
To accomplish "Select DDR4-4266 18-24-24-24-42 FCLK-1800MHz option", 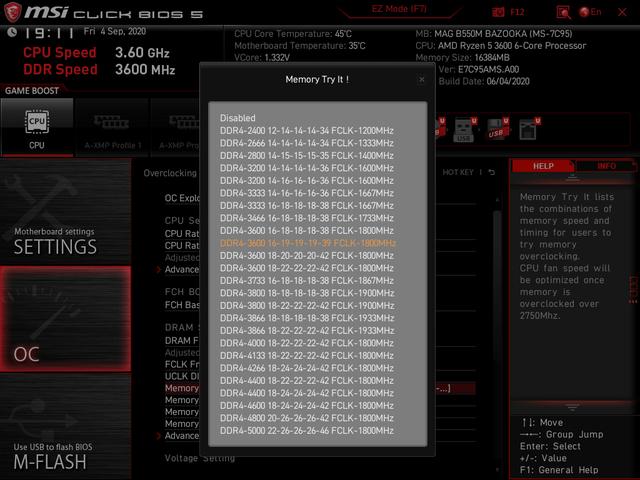I will pyautogui.click(x=307, y=368).
